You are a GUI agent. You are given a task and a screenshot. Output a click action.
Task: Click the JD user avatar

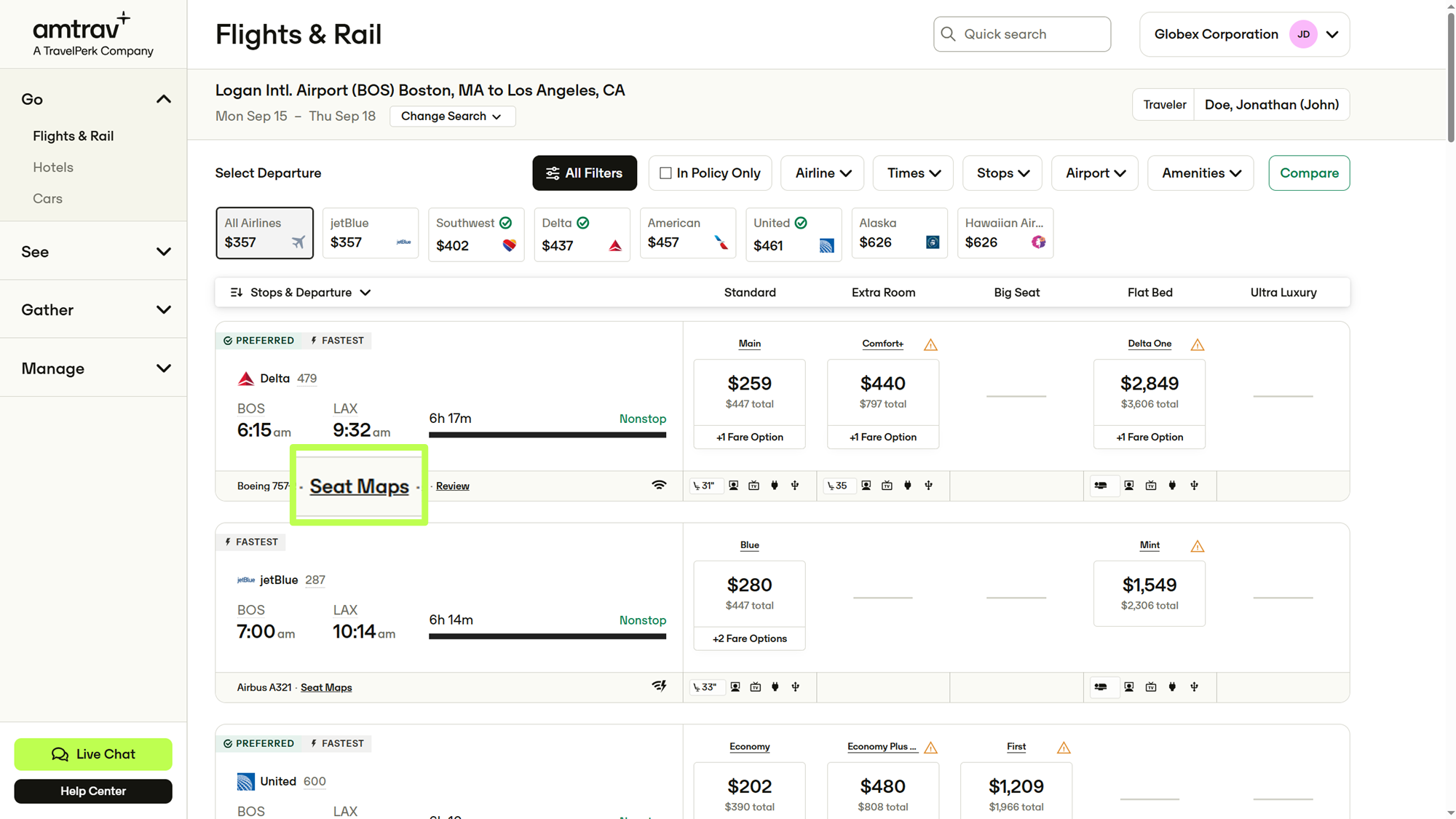click(x=1303, y=34)
